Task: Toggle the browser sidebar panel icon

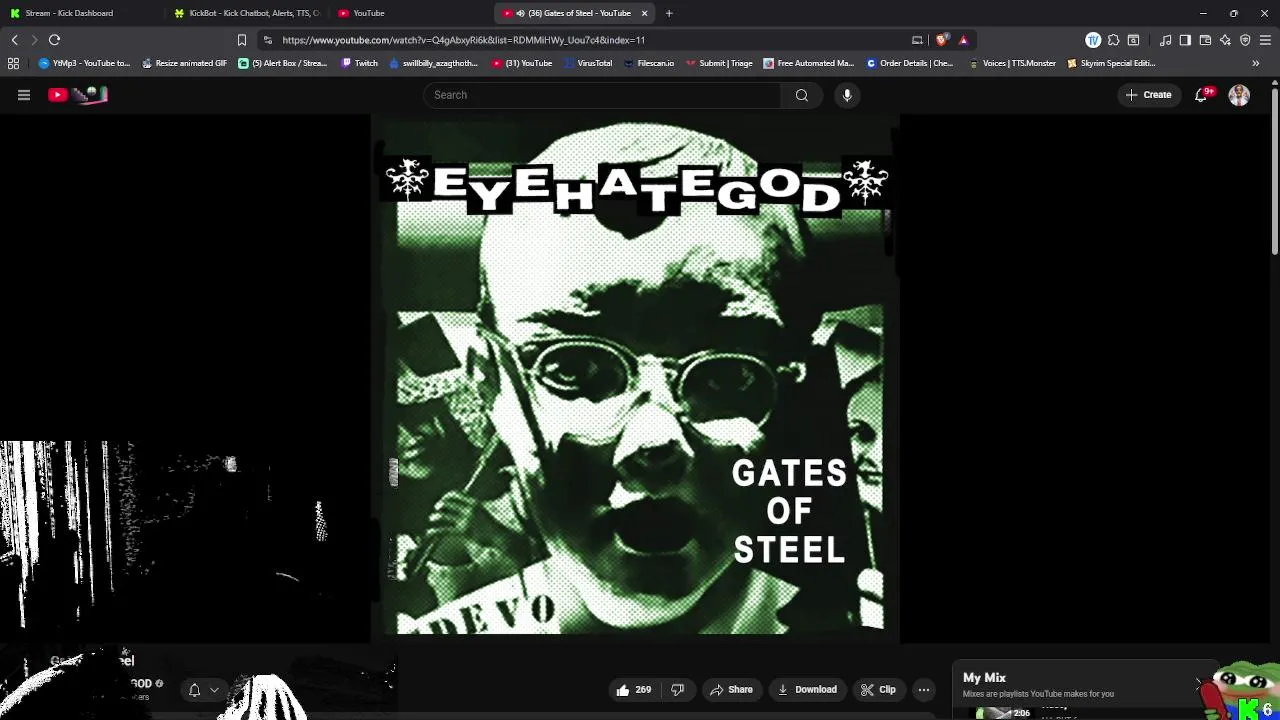Action: click(1185, 40)
